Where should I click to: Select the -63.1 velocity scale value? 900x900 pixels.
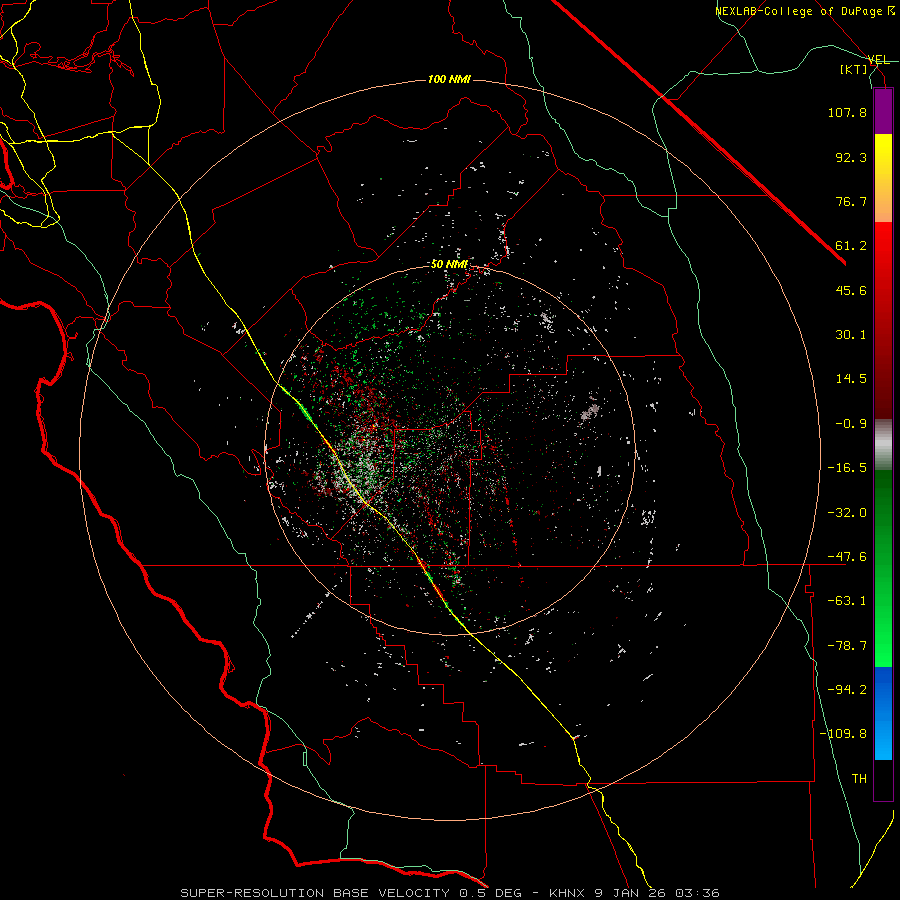(x=847, y=601)
